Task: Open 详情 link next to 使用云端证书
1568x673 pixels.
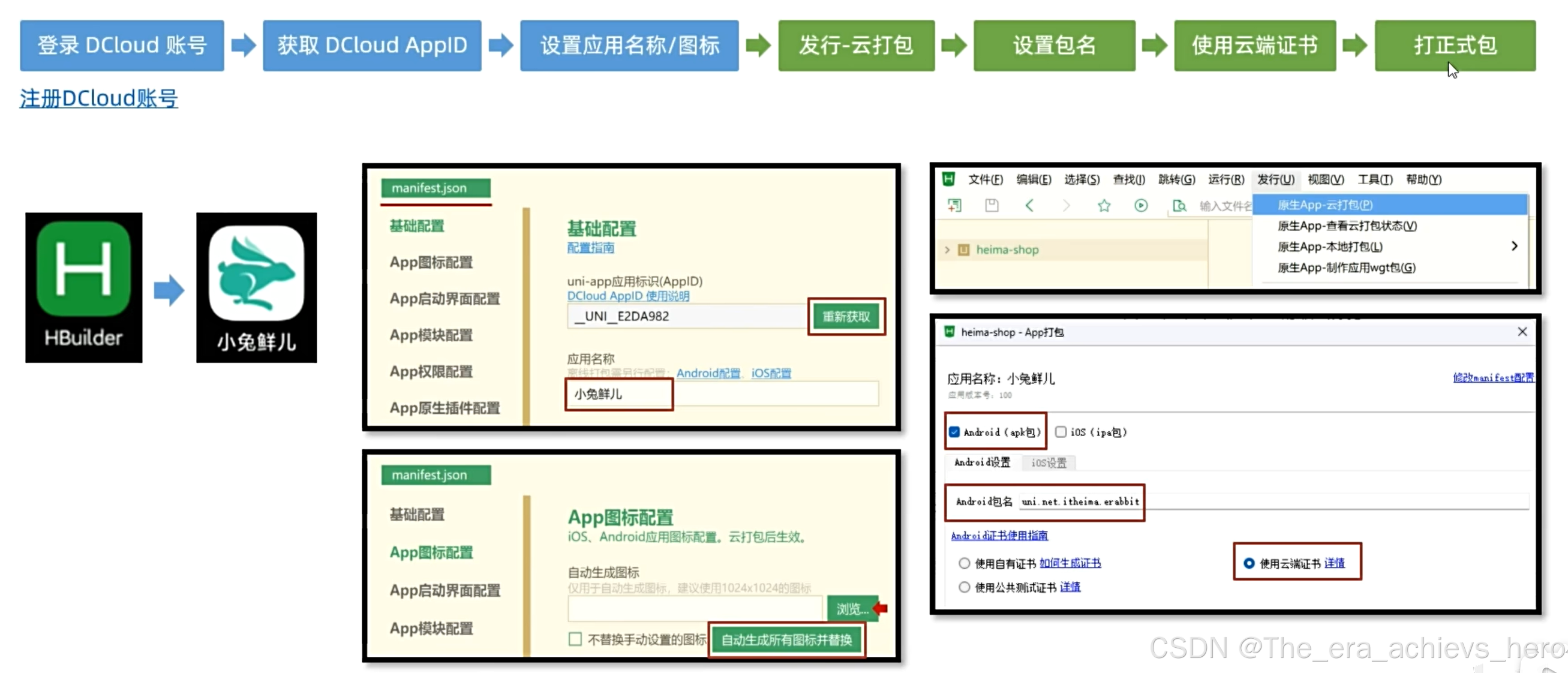Action: coord(1334,563)
